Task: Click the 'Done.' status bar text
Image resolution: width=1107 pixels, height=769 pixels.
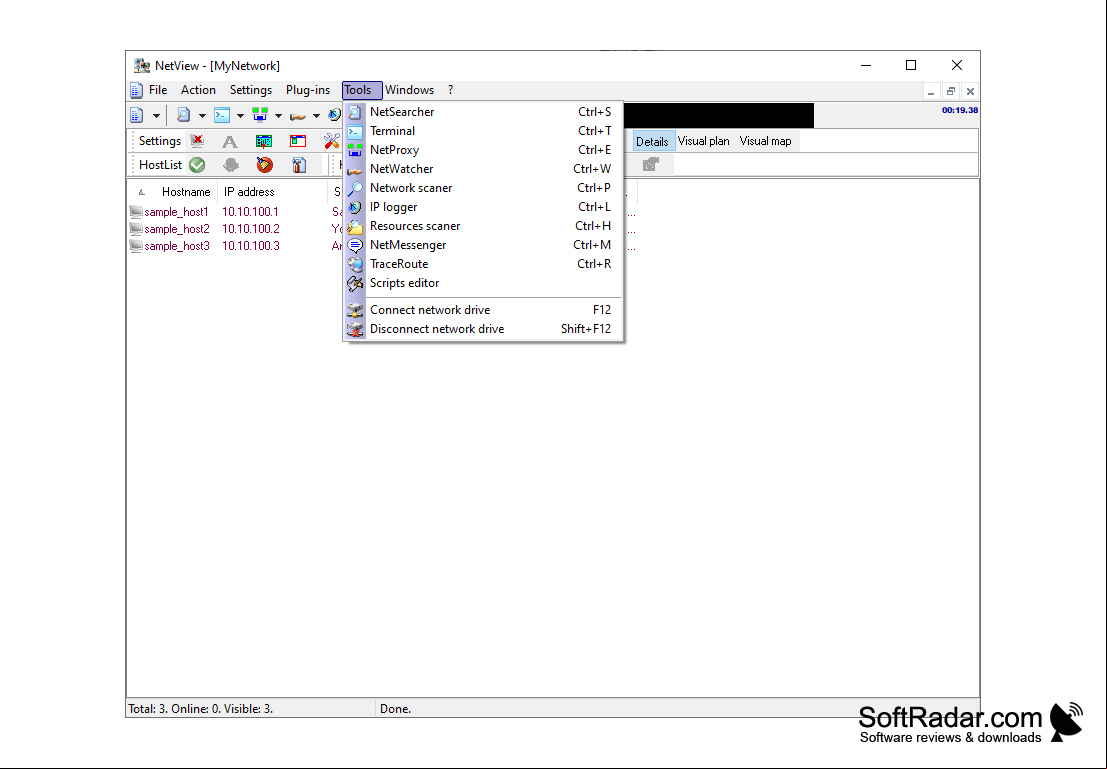Action: (395, 709)
